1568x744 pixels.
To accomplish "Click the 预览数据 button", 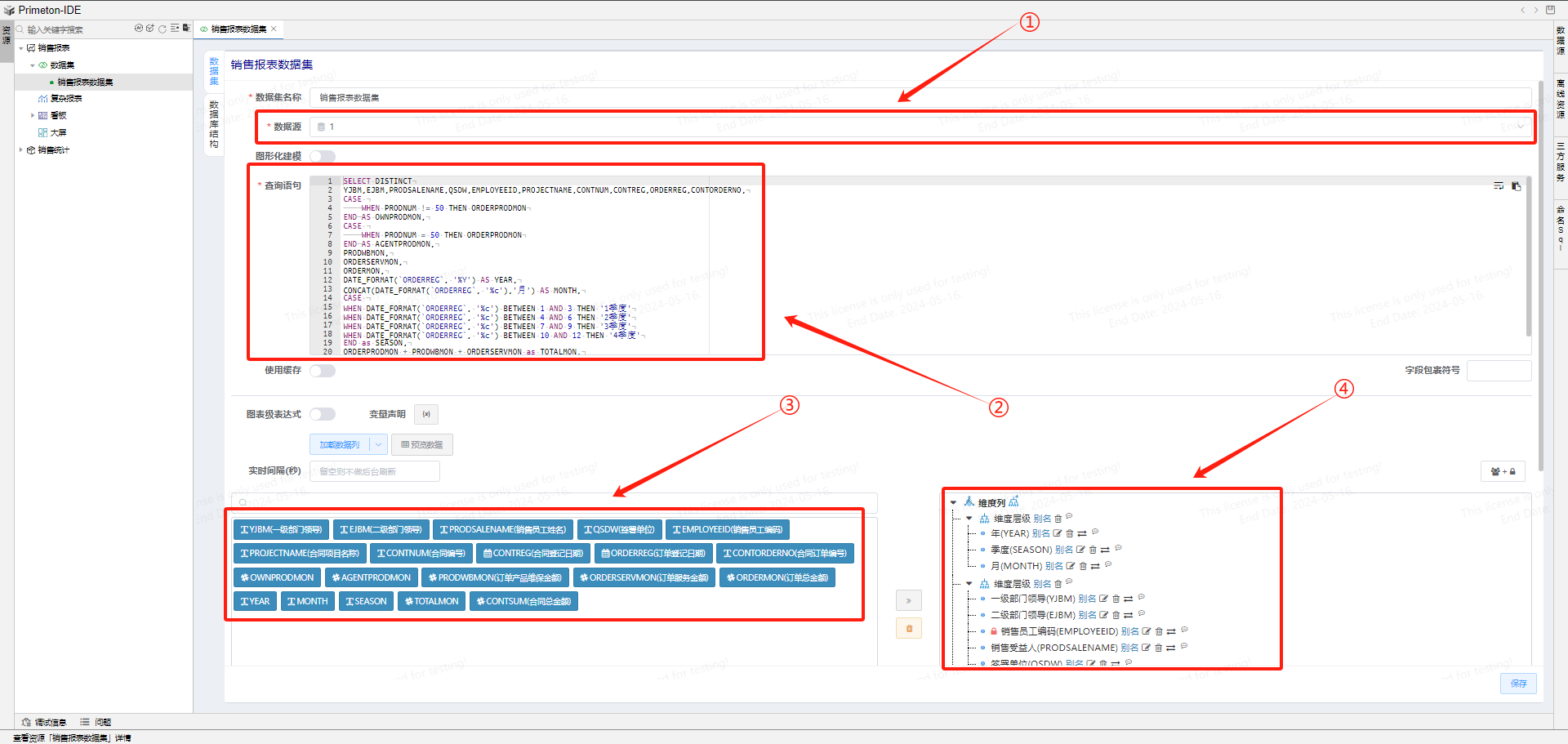I will click(422, 445).
